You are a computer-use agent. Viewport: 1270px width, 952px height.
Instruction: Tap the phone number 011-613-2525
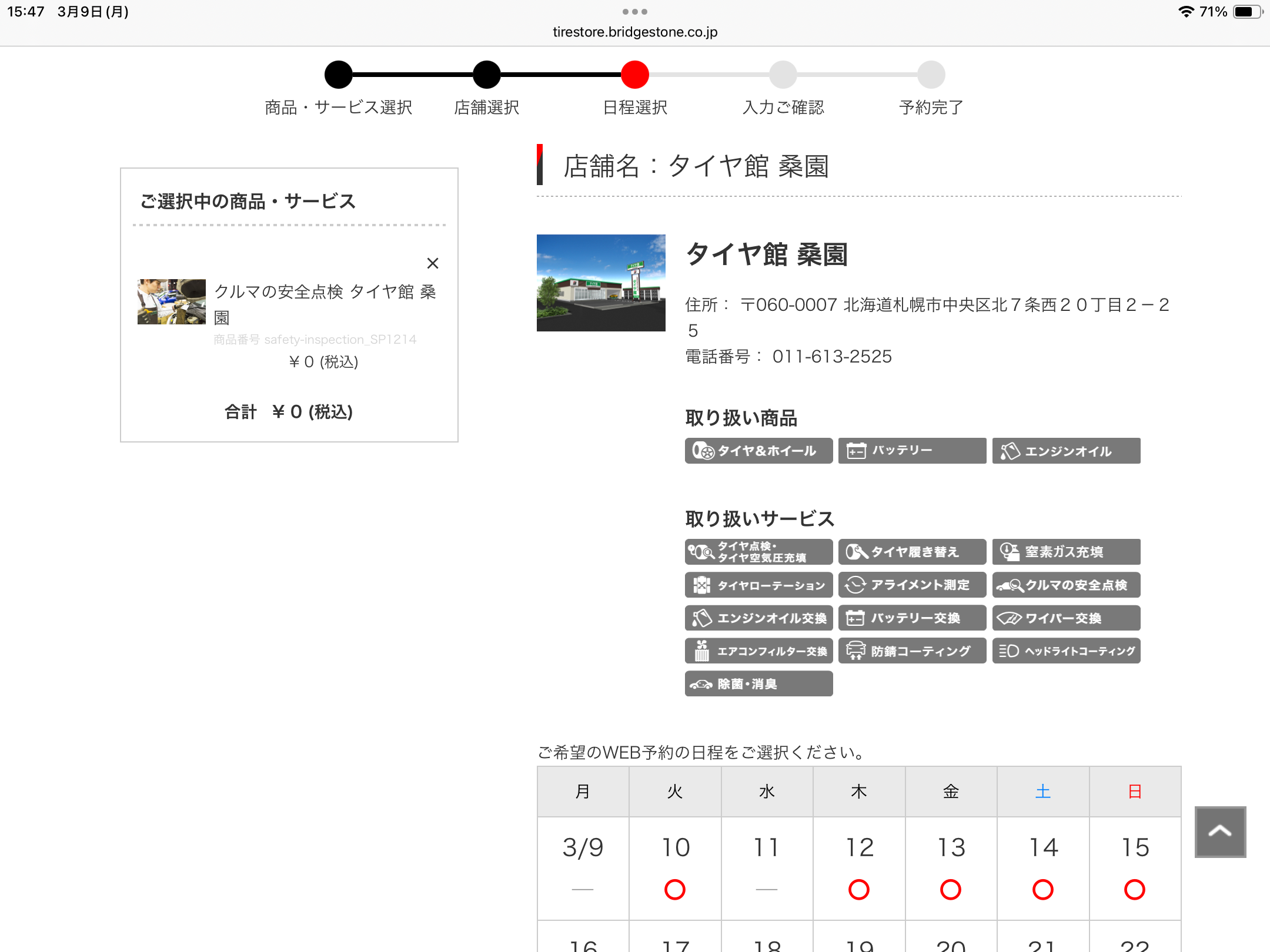831,357
